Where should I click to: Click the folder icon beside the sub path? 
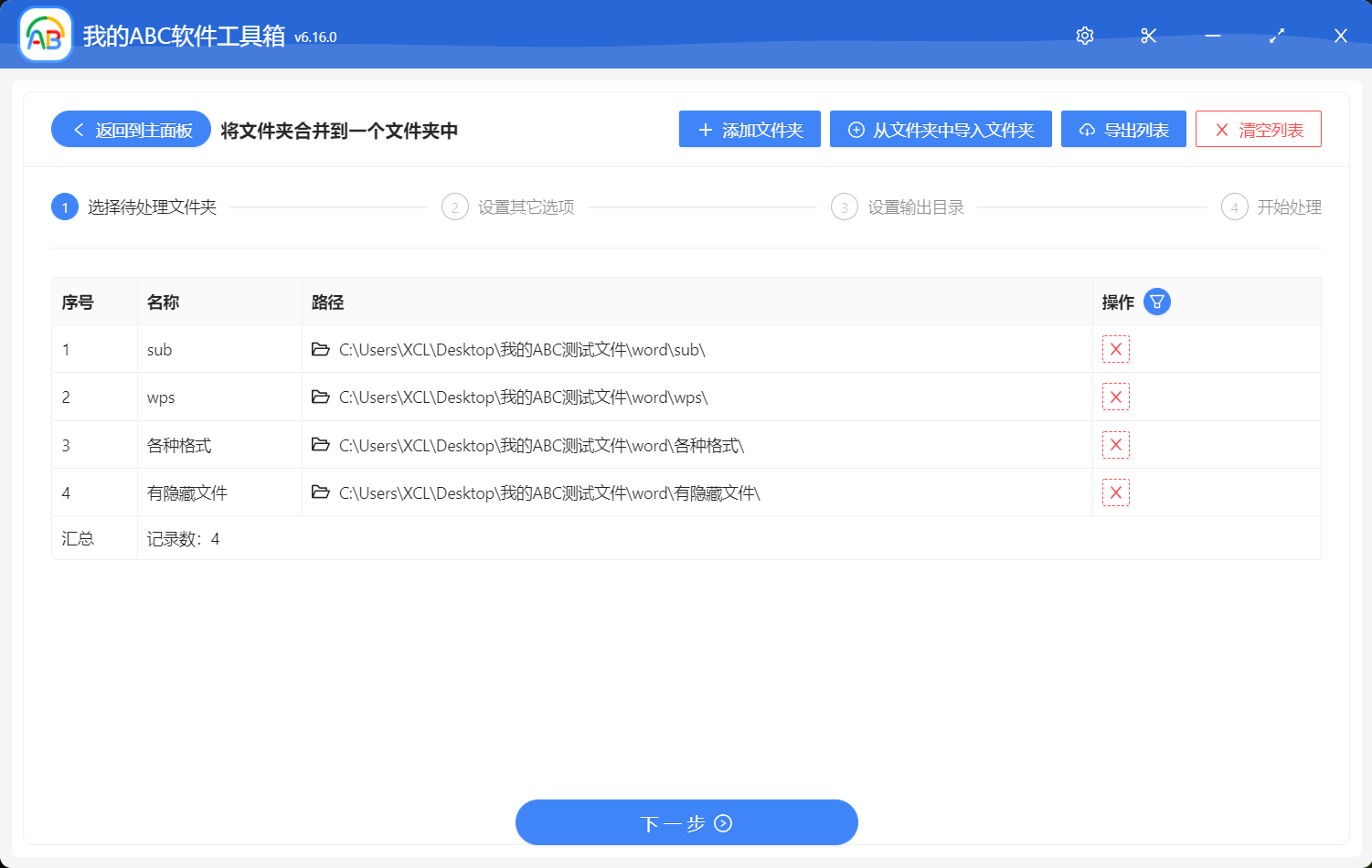[x=320, y=349]
